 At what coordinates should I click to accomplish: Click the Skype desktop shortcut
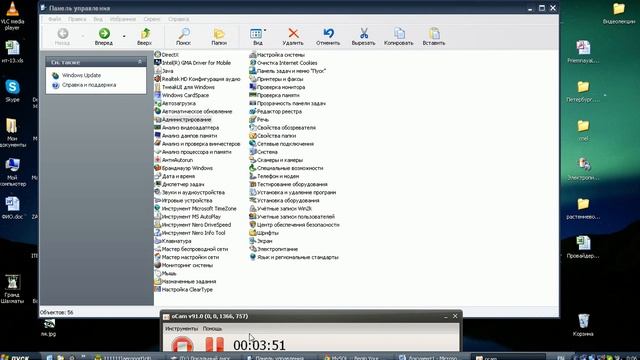(x=12, y=91)
